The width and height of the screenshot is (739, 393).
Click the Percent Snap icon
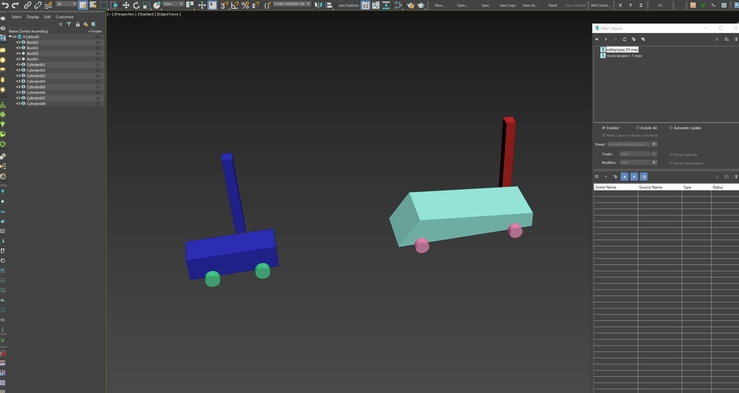(x=245, y=5)
